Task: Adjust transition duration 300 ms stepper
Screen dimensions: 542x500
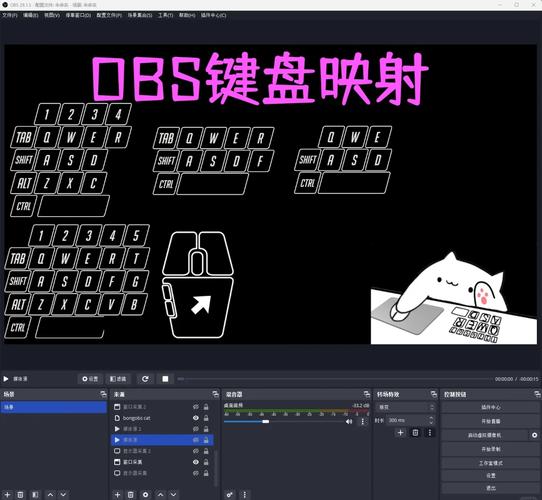Action: 431,420
